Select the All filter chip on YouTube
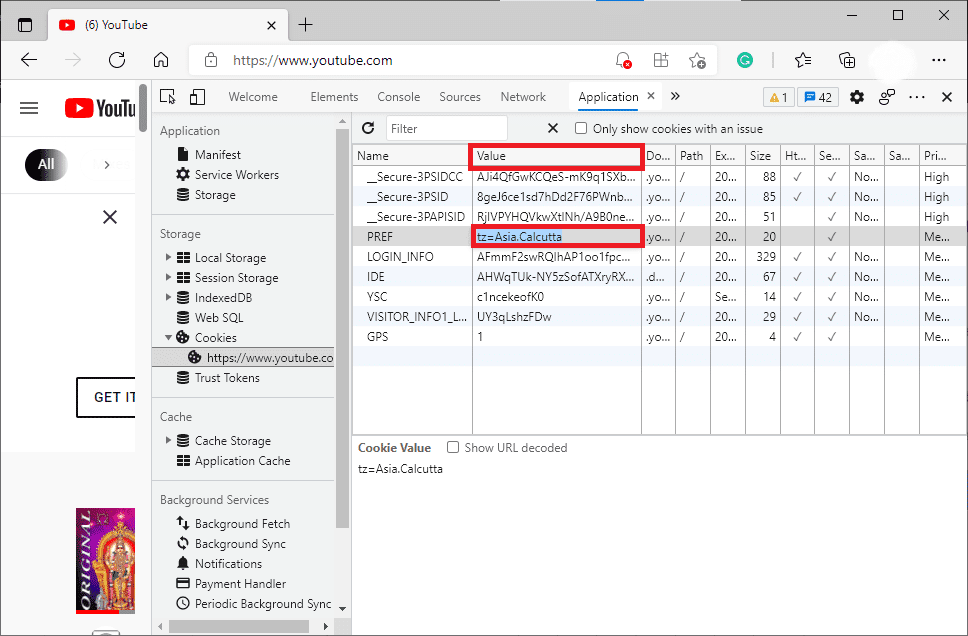 pyautogui.click(x=46, y=164)
